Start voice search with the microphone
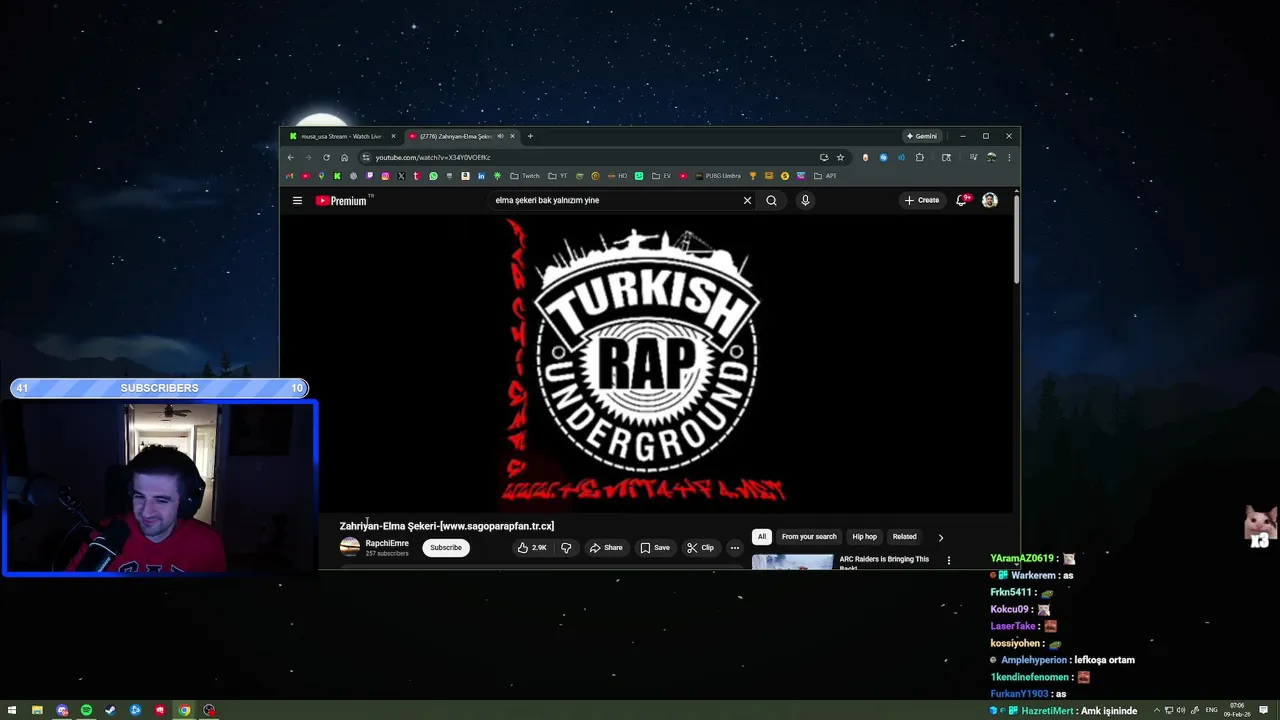1280x720 pixels. coord(805,201)
